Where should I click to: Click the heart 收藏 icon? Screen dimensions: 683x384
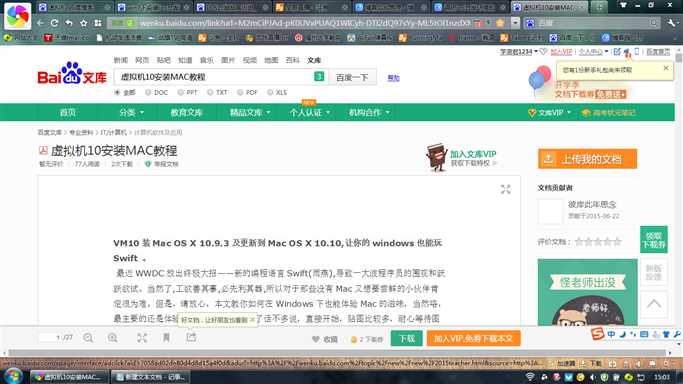[x=316, y=339]
